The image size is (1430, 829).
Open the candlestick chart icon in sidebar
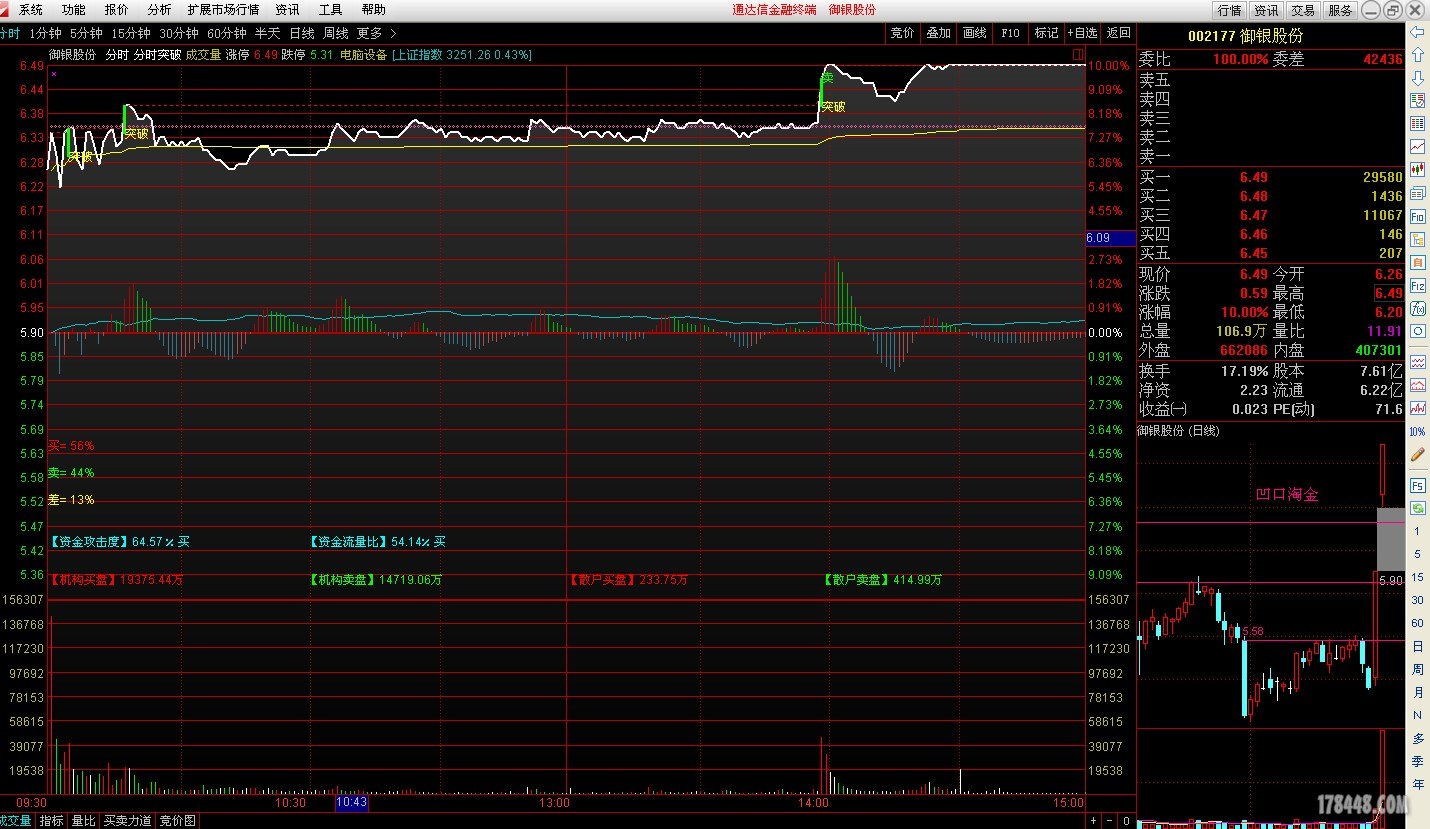(x=1417, y=169)
